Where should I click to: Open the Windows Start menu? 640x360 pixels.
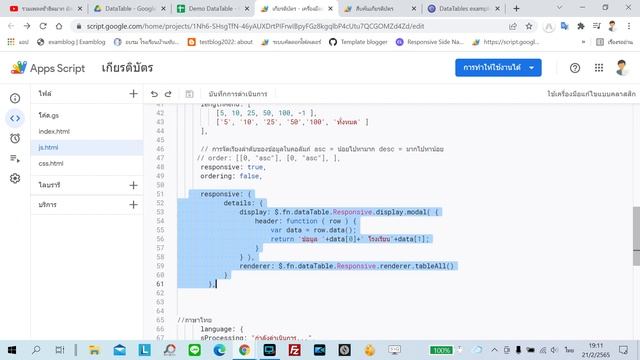12,350
